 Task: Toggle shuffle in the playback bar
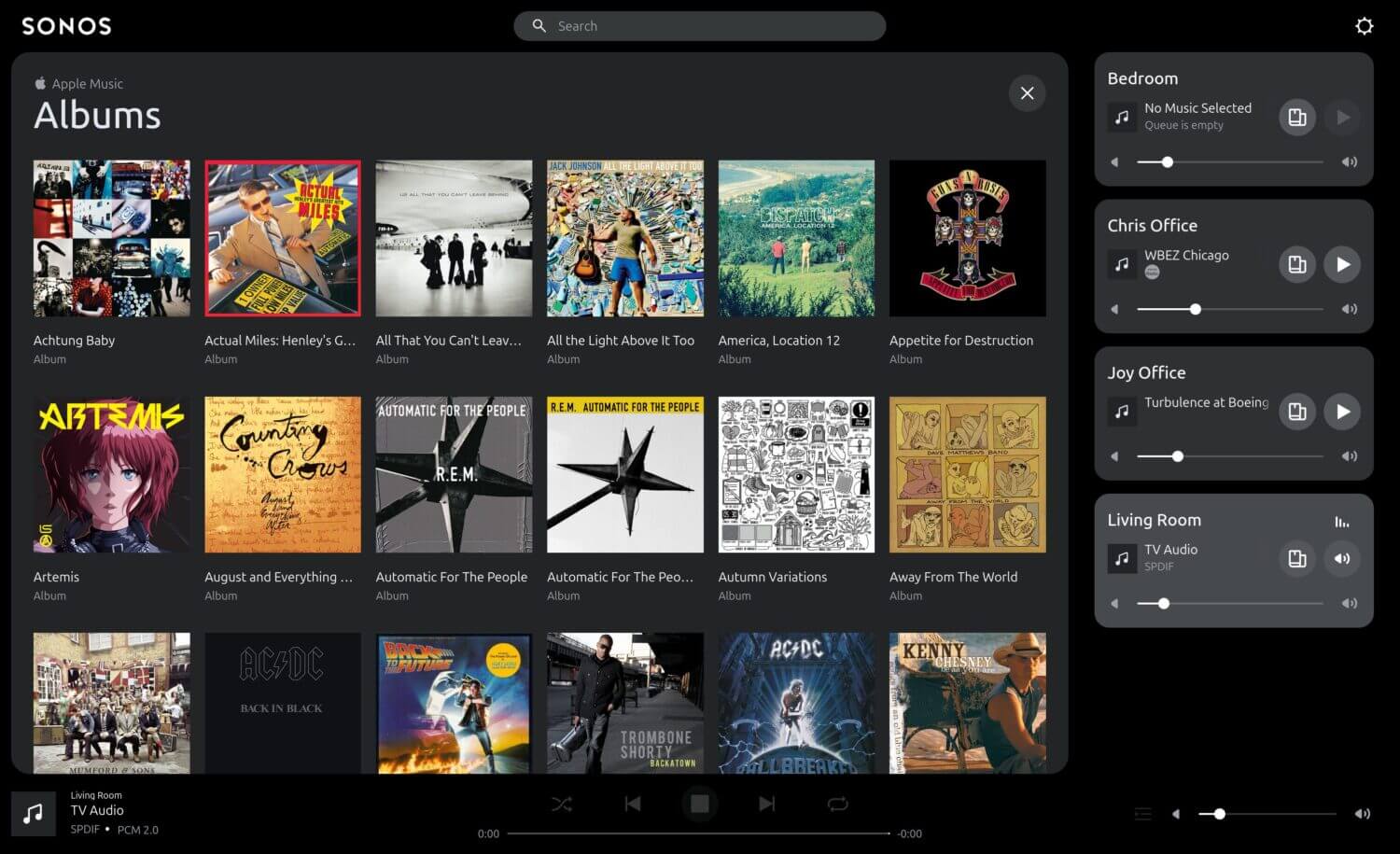[562, 804]
